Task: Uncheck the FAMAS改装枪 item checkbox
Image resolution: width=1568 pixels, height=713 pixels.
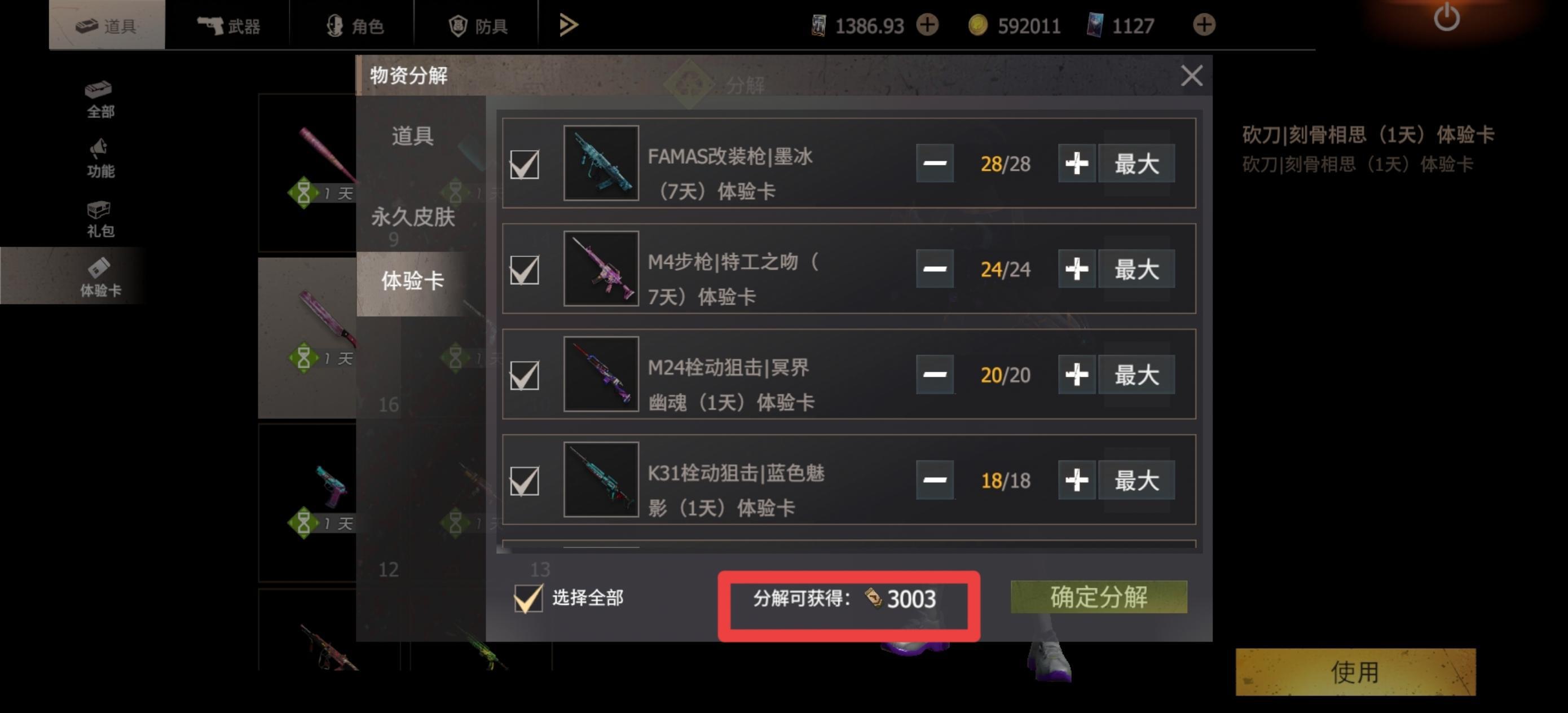Action: [x=524, y=164]
